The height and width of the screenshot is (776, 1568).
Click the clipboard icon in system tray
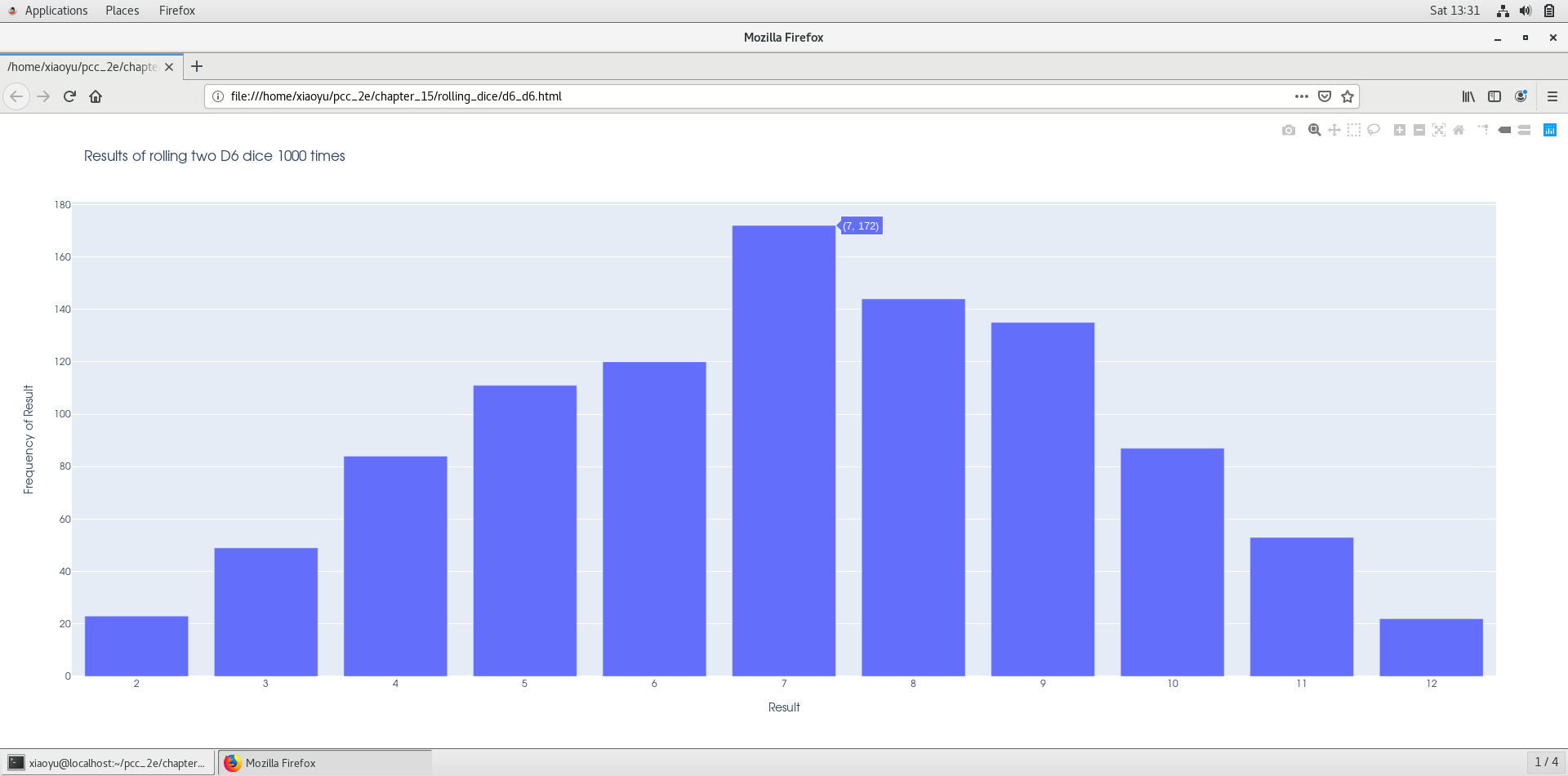(1549, 11)
